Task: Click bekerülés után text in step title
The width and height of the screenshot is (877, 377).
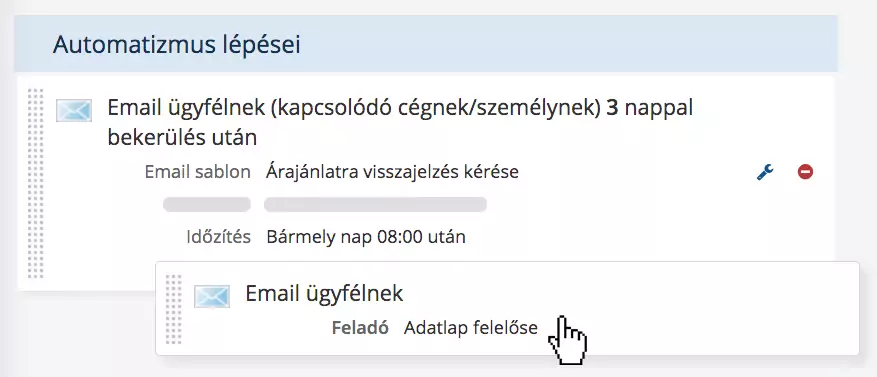Action: pos(182,138)
